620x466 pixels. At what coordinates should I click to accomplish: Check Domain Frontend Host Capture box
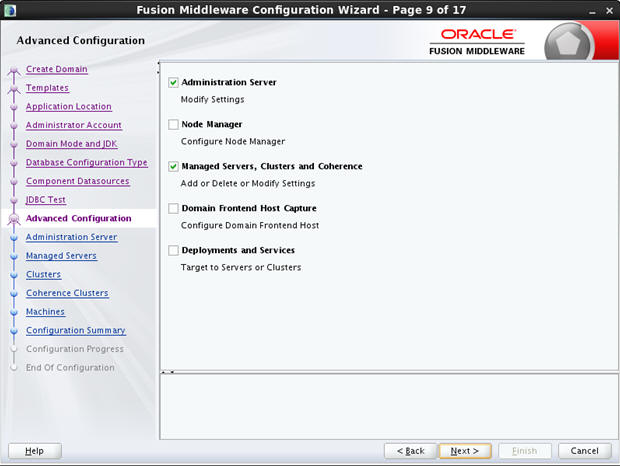(173, 208)
